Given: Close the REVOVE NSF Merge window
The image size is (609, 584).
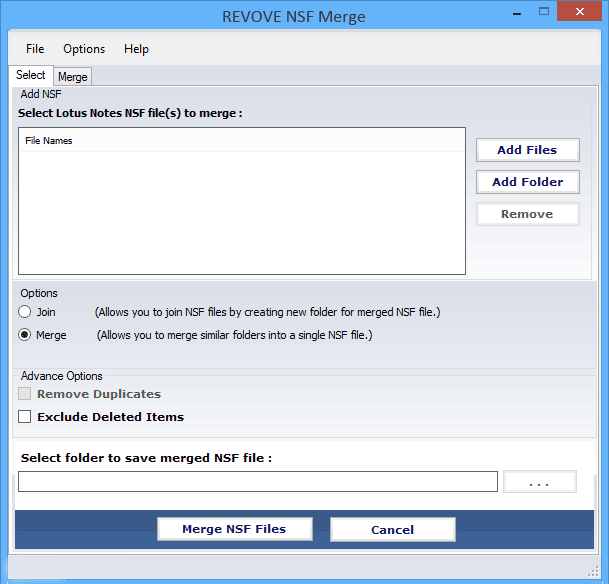Looking at the screenshot, I should [x=579, y=12].
